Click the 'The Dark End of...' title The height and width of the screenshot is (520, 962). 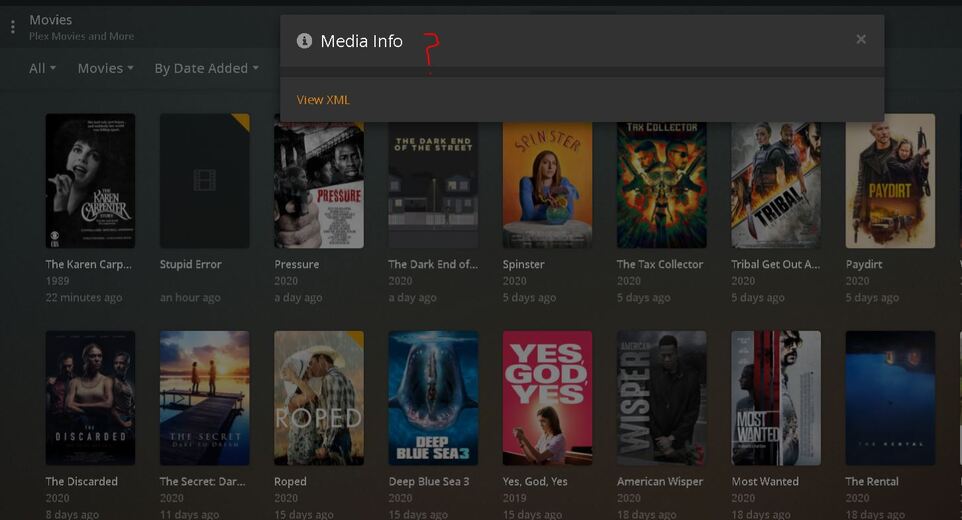point(433,264)
